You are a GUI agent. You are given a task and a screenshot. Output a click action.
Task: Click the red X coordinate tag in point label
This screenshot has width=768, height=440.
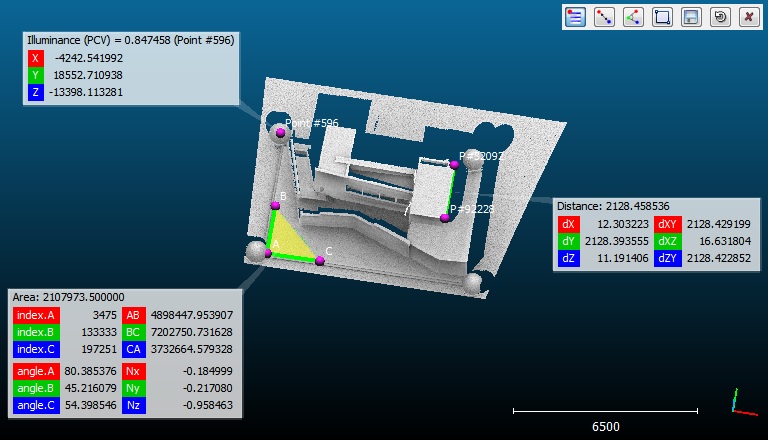[35, 58]
